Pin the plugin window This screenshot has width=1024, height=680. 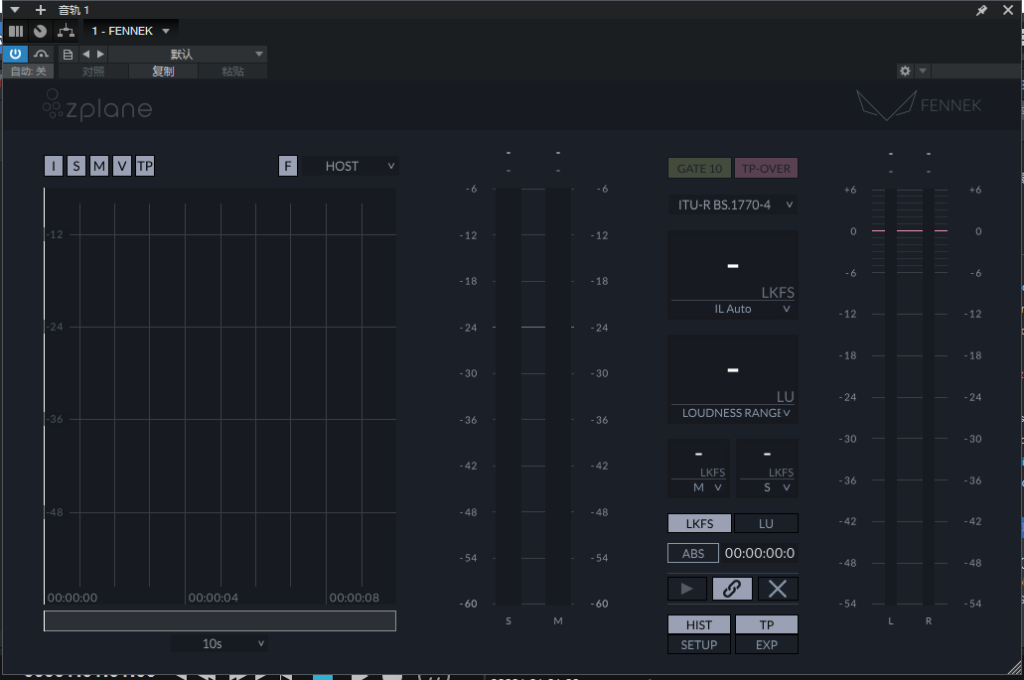click(981, 10)
